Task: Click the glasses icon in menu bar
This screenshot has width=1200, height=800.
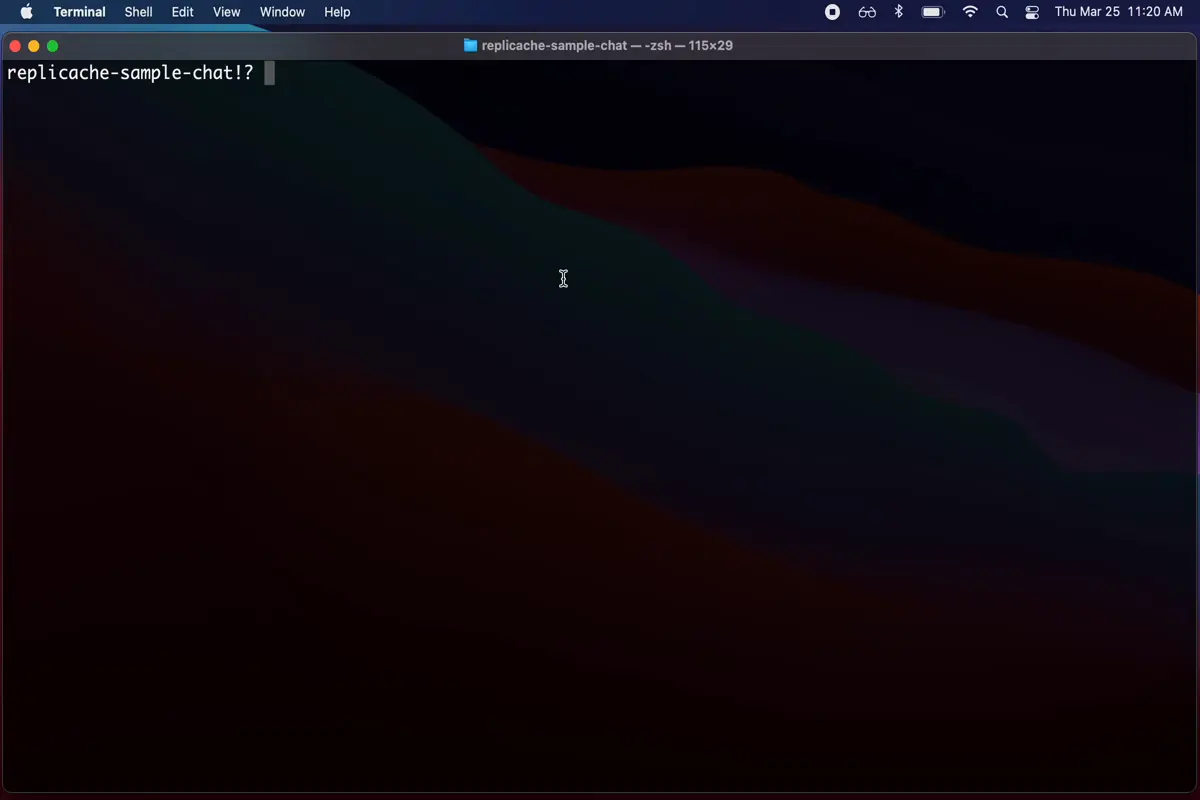Action: click(867, 12)
